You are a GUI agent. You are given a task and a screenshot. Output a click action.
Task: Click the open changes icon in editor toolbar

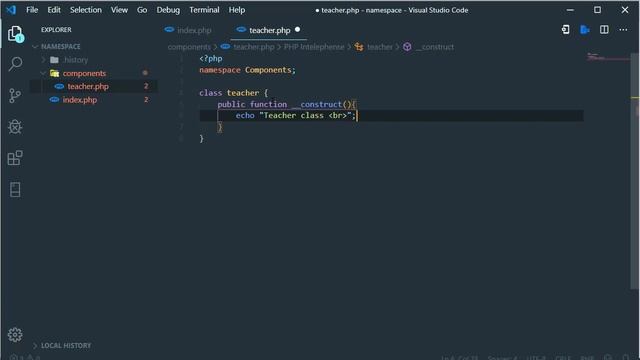pos(565,29)
